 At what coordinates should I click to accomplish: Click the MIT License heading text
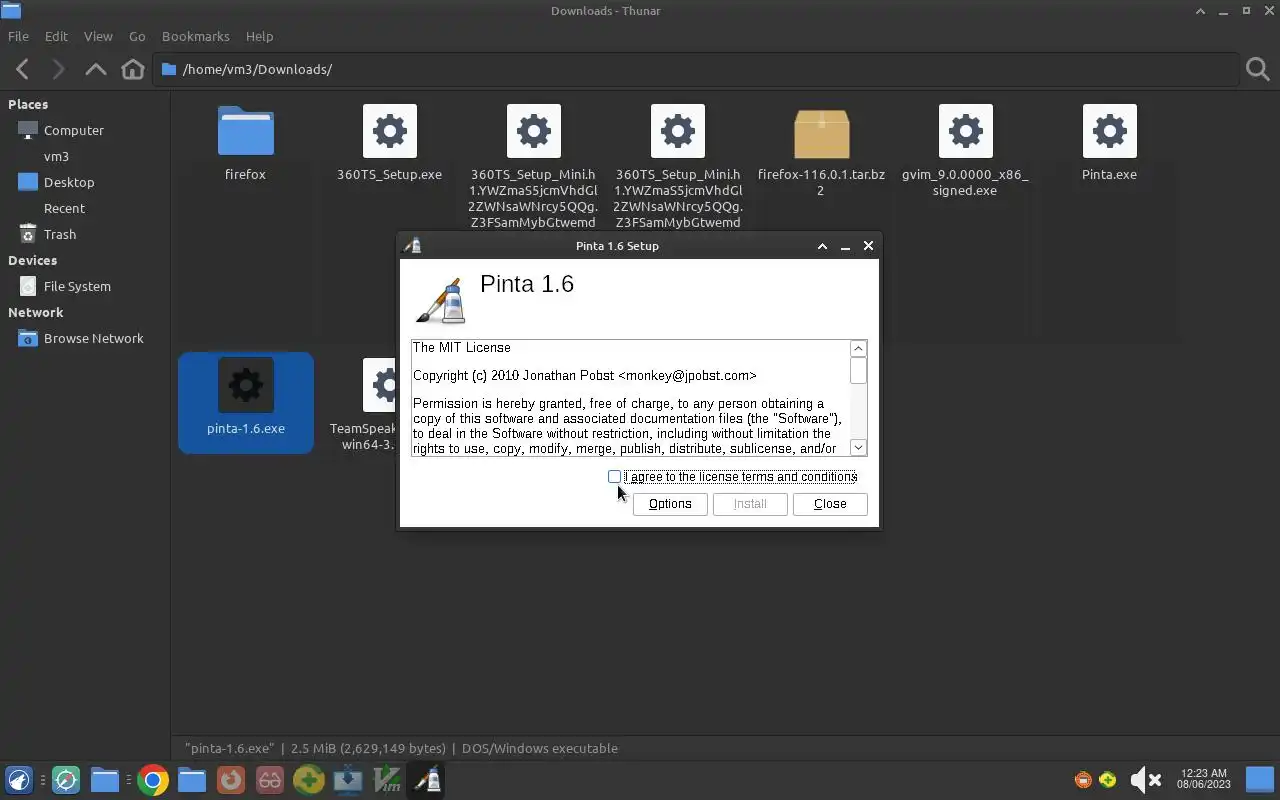coord(462,348)
